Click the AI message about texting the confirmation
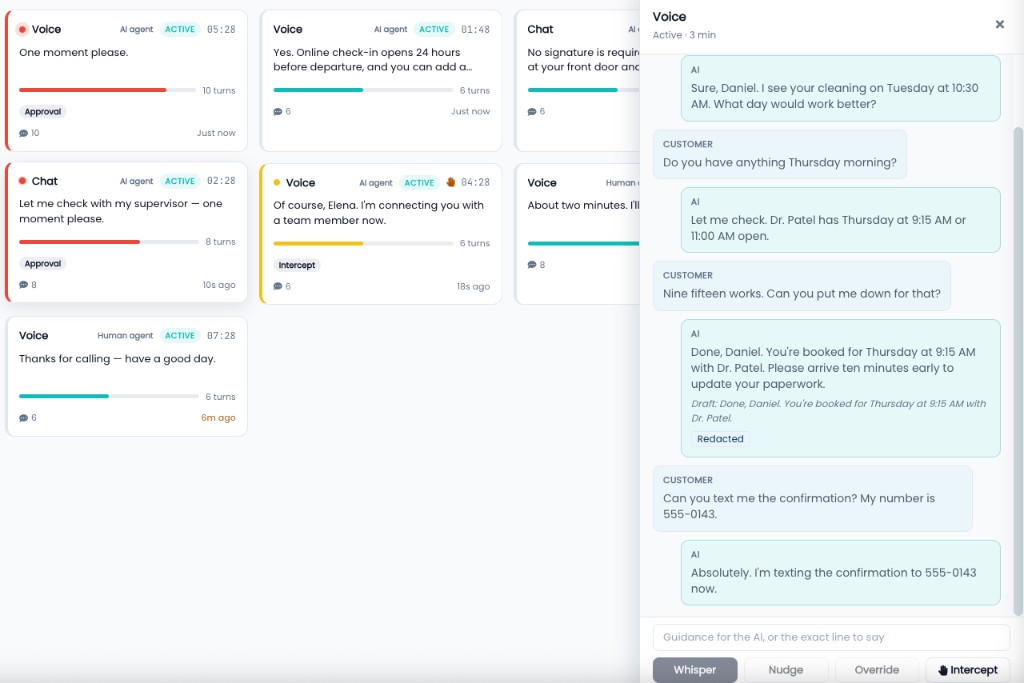The width and height of the screenshot is (1024, 683). (840, 573)
